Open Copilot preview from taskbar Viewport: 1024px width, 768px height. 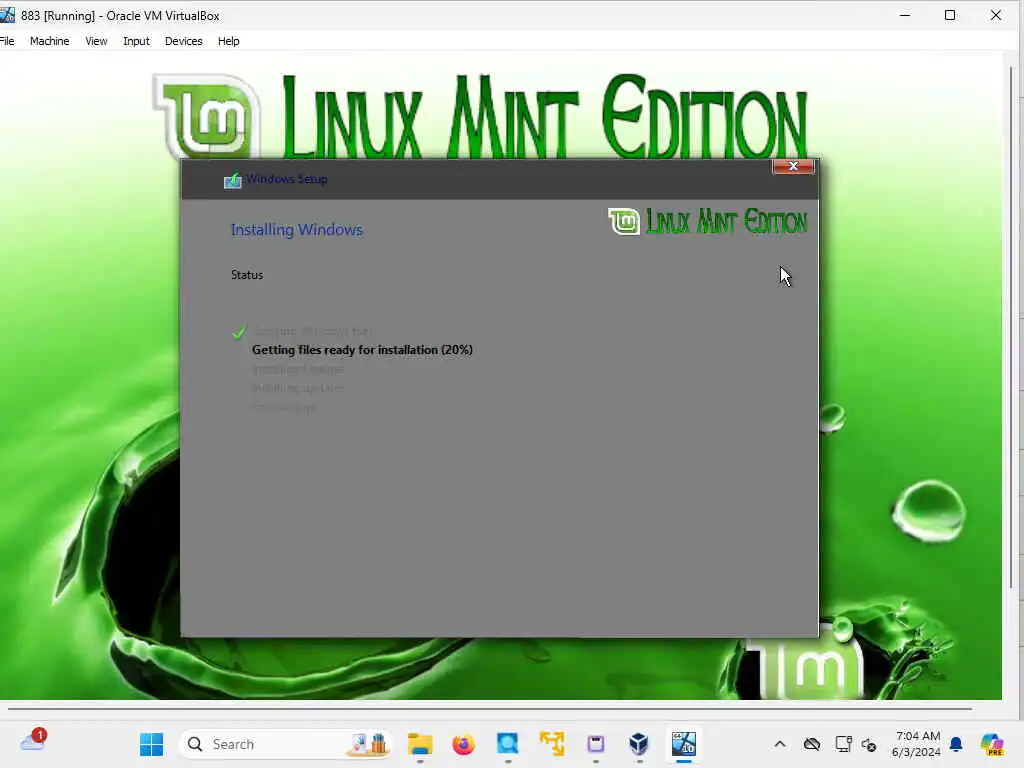tap(992, 744)
